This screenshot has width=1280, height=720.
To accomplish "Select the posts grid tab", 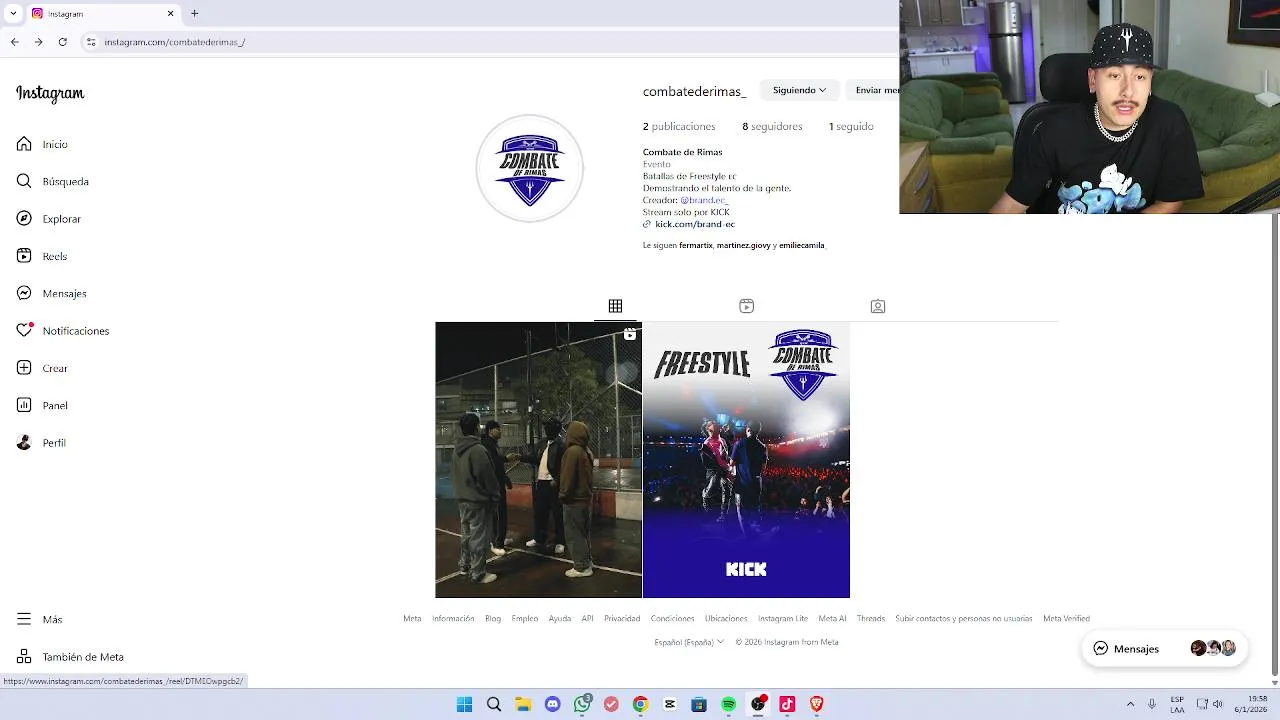I will pos(616,306).
